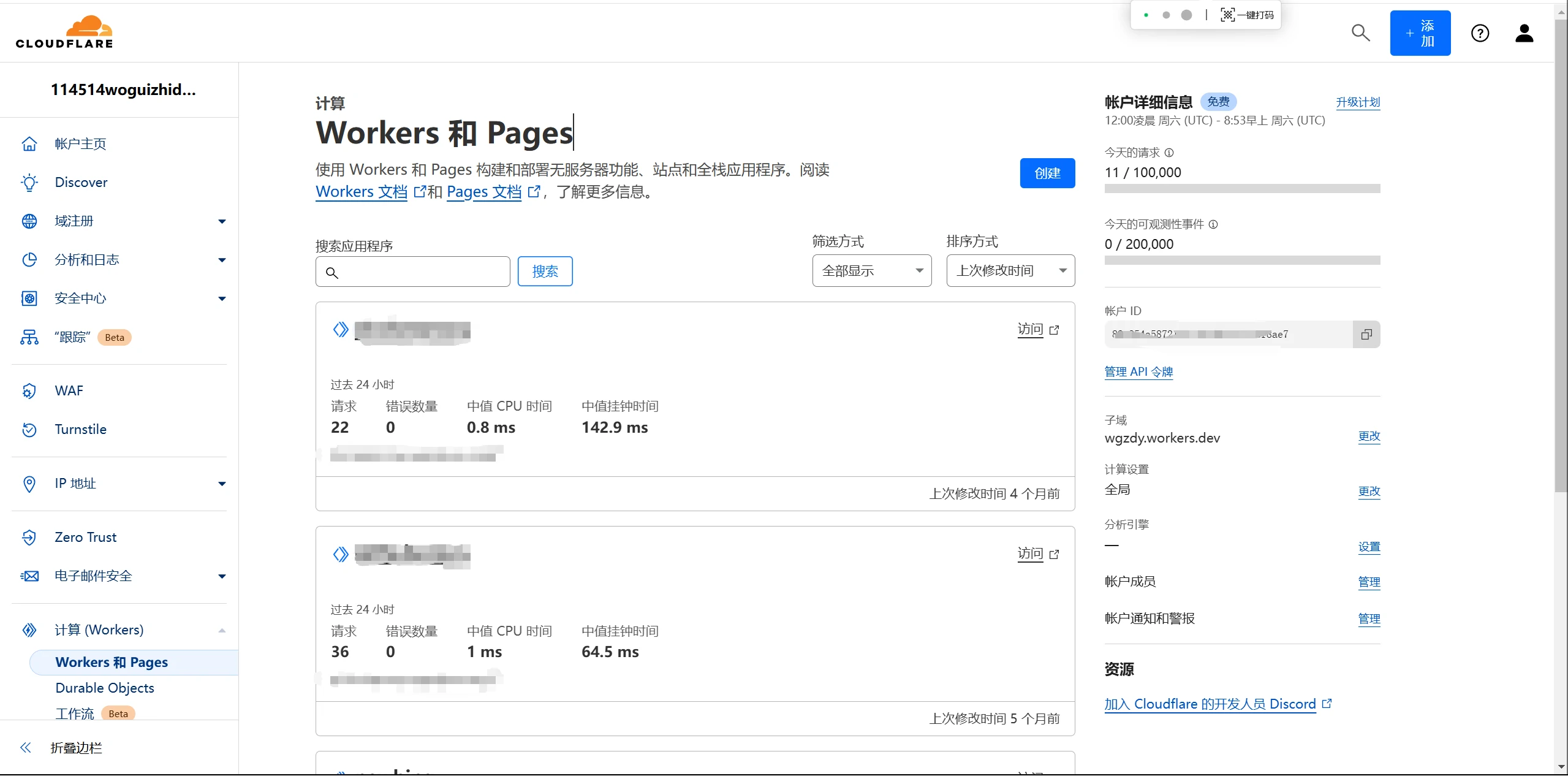Open Durable Objects submenu item
This screenshot has width=1568, height=776.
pyautogui.click(x=105, y=688)
